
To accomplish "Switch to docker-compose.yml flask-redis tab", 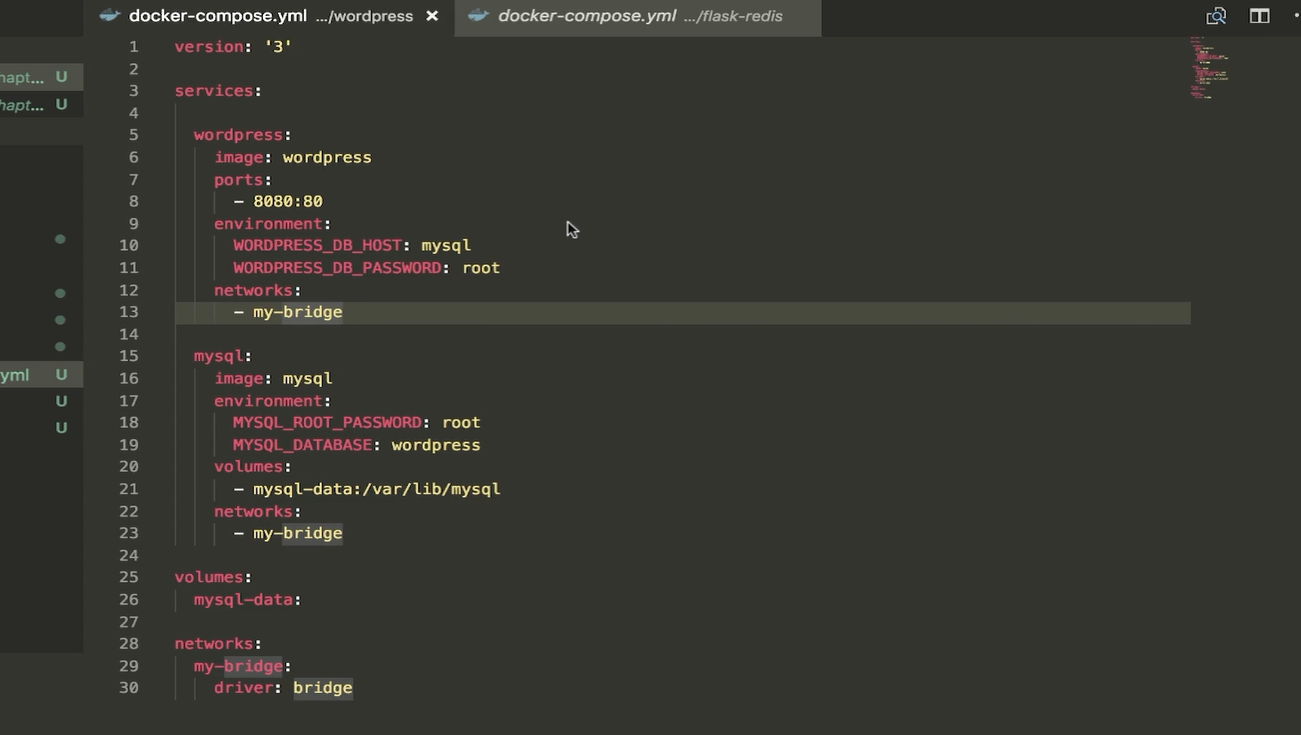I will [638, 16].
